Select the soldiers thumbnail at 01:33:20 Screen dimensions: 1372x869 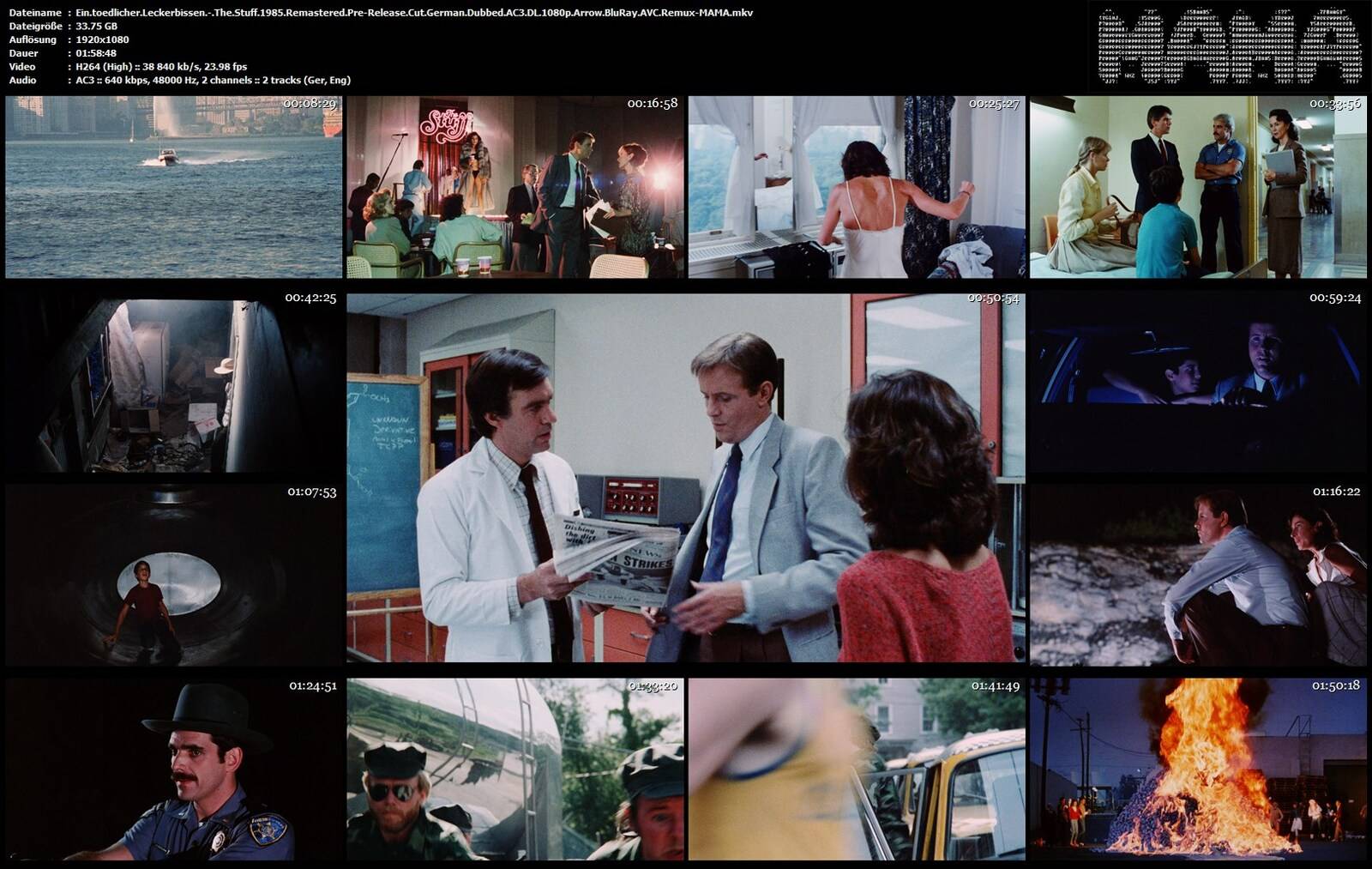pos(514,769)
